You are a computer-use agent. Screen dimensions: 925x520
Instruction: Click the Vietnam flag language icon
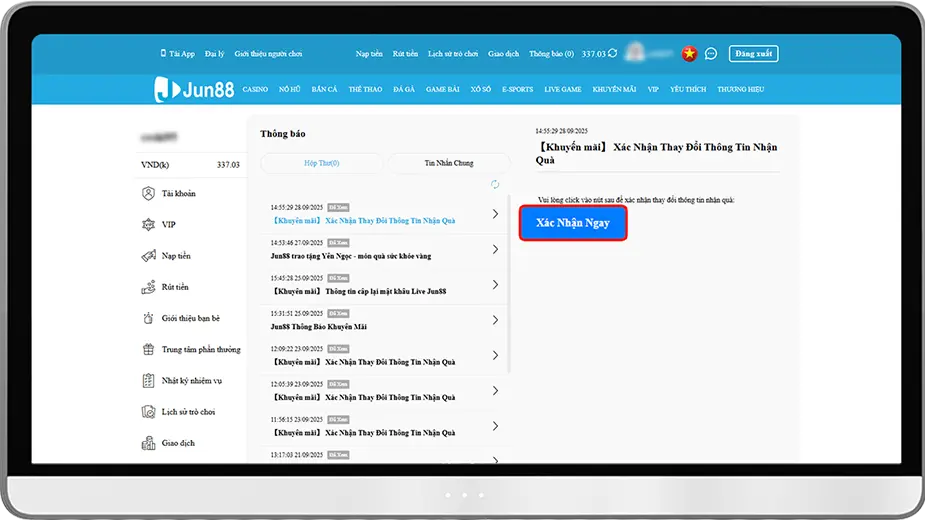(689, 54)
